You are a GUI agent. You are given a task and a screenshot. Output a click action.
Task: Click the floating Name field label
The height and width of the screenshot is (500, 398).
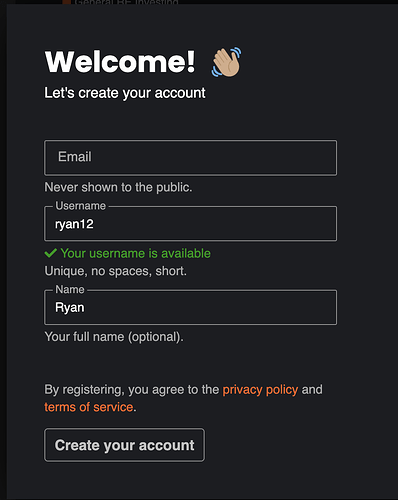click(x=70, y=289)
